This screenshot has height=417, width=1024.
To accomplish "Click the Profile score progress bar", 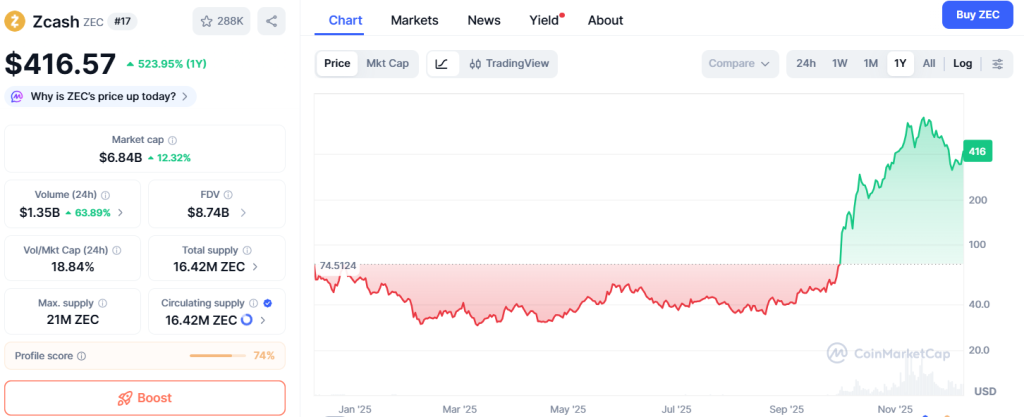I will 217,356.
